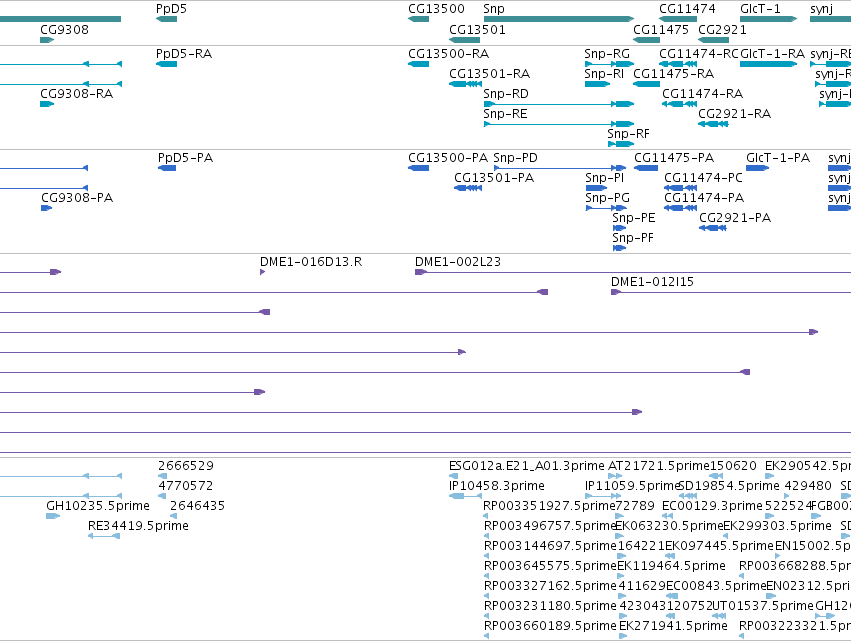This screenshot has width=851, height=641.
Task: Click the DME1-012I15 BAC label
Action: coord(652,282)
